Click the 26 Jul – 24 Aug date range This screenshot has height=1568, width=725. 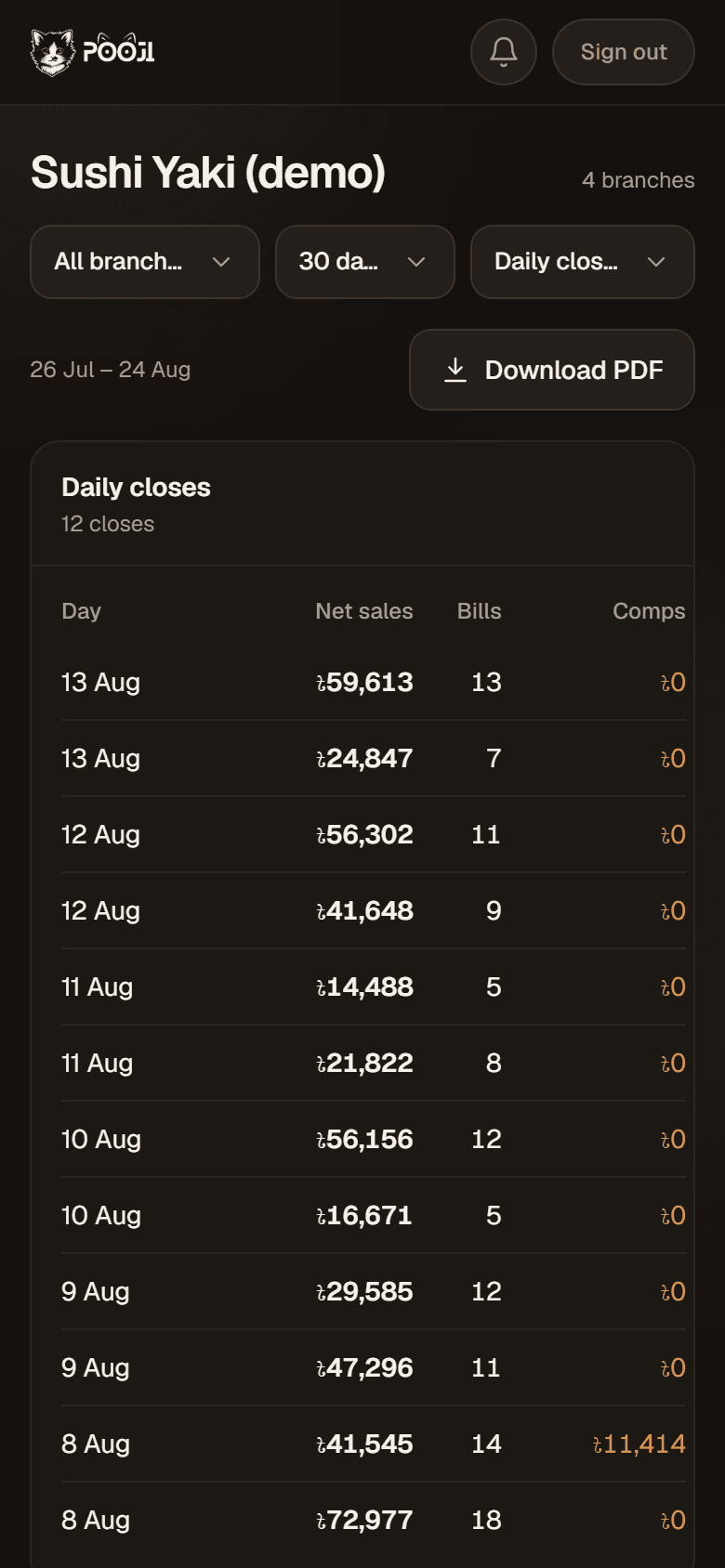tap(111, 370)
